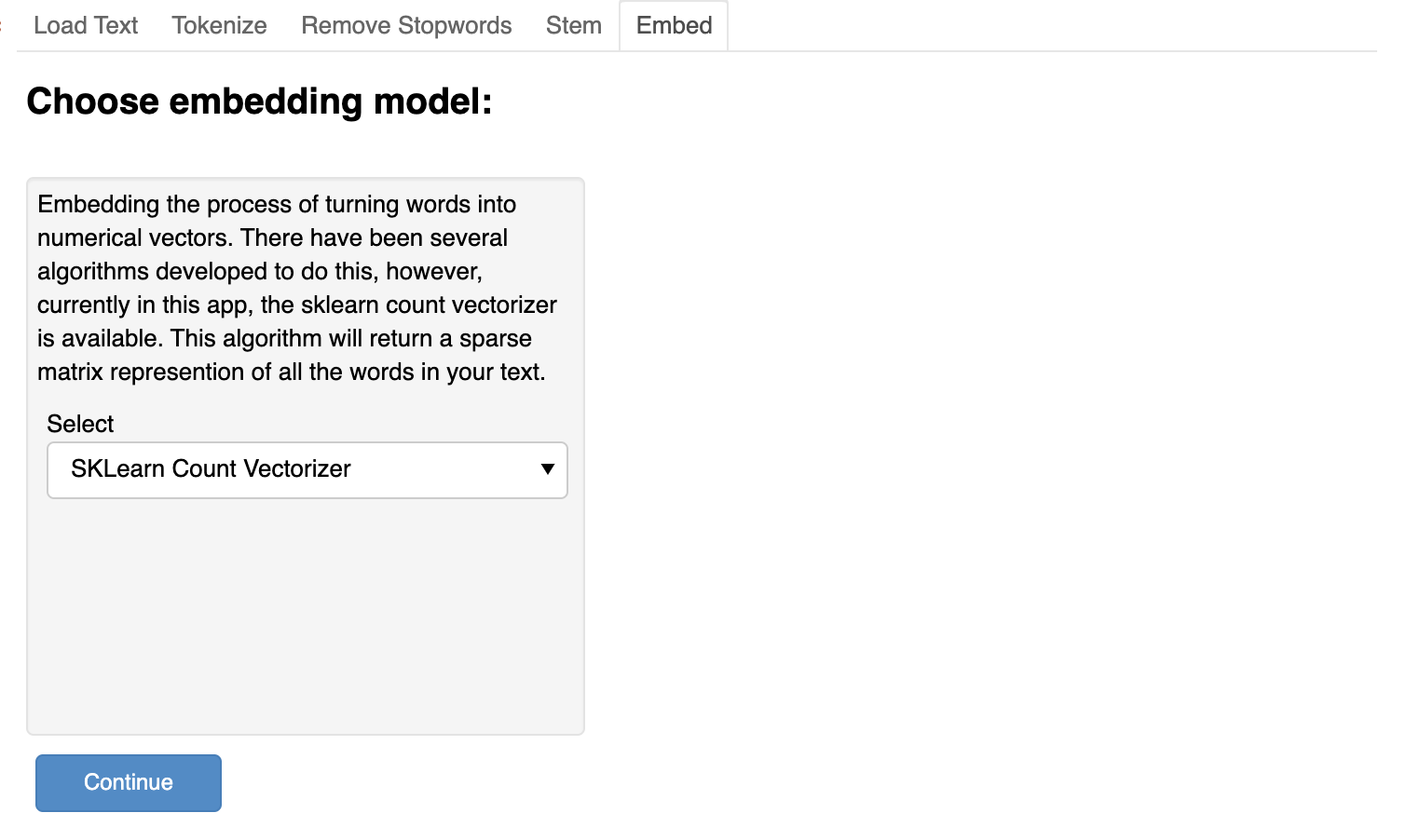
Task: Click the word matrix in the description
Action: coord(70,372)
